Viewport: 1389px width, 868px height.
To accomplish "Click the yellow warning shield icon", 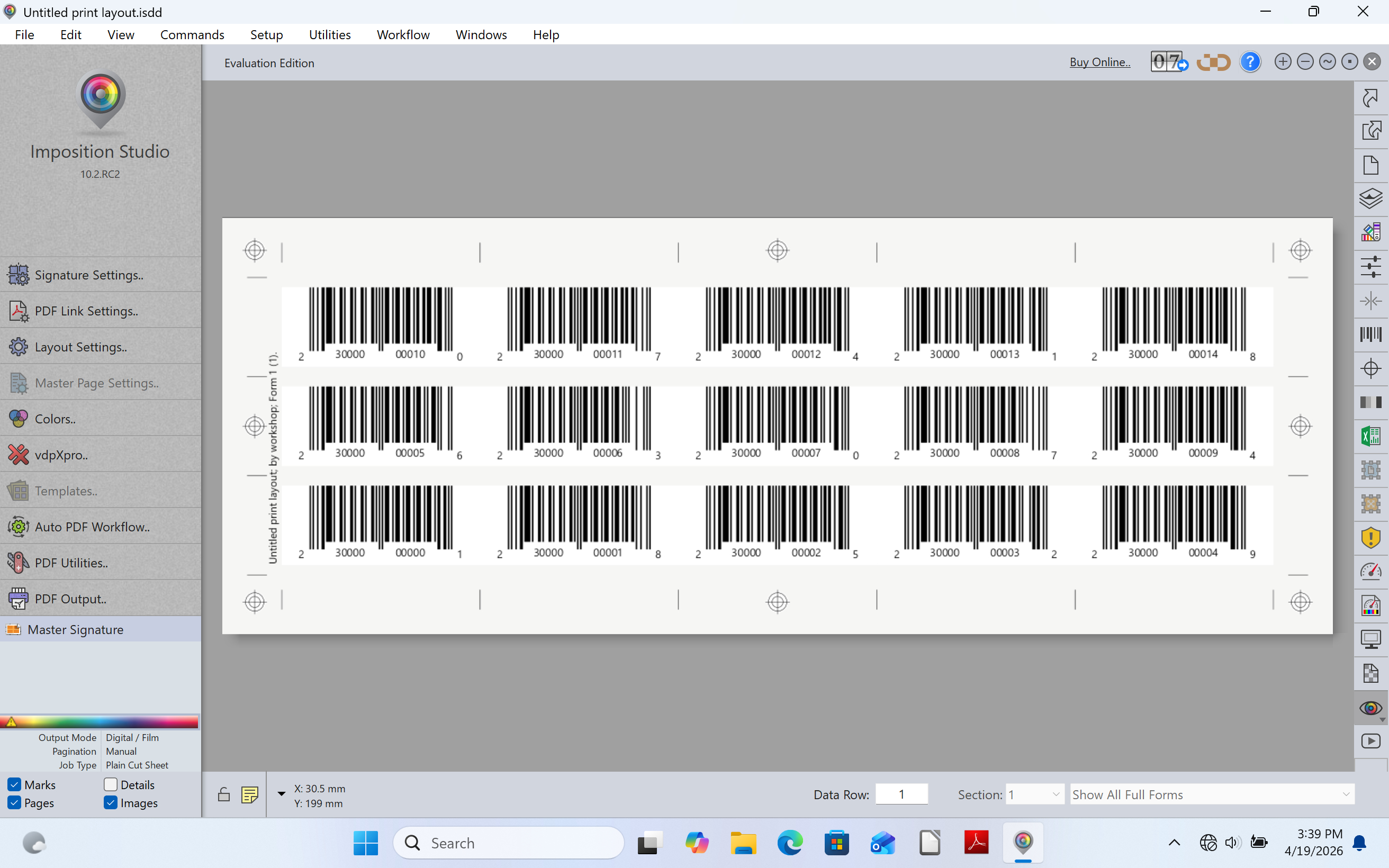I will 1370,538.
